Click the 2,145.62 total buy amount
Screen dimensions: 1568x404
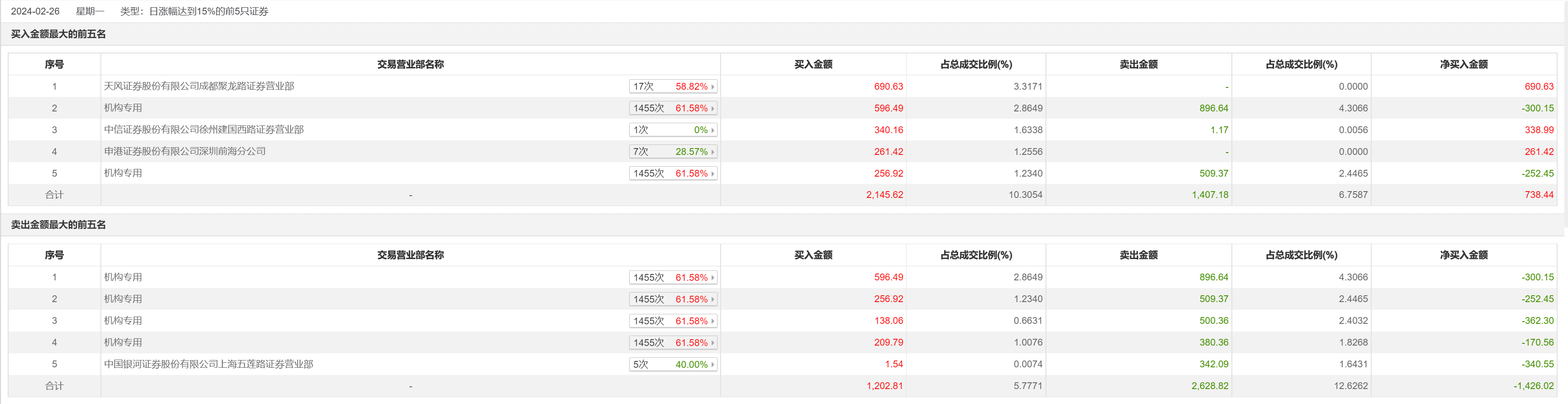884,195
